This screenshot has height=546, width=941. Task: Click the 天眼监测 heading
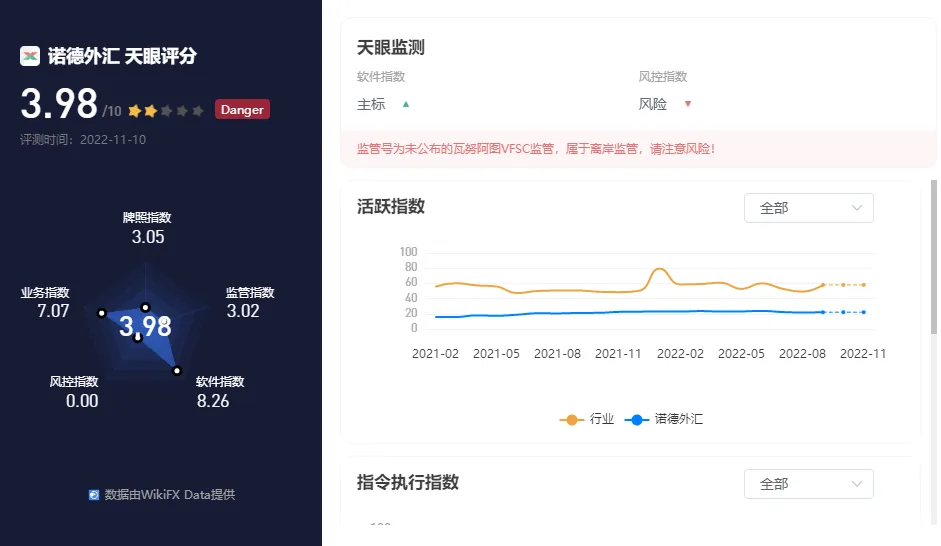tap(391, 47)
